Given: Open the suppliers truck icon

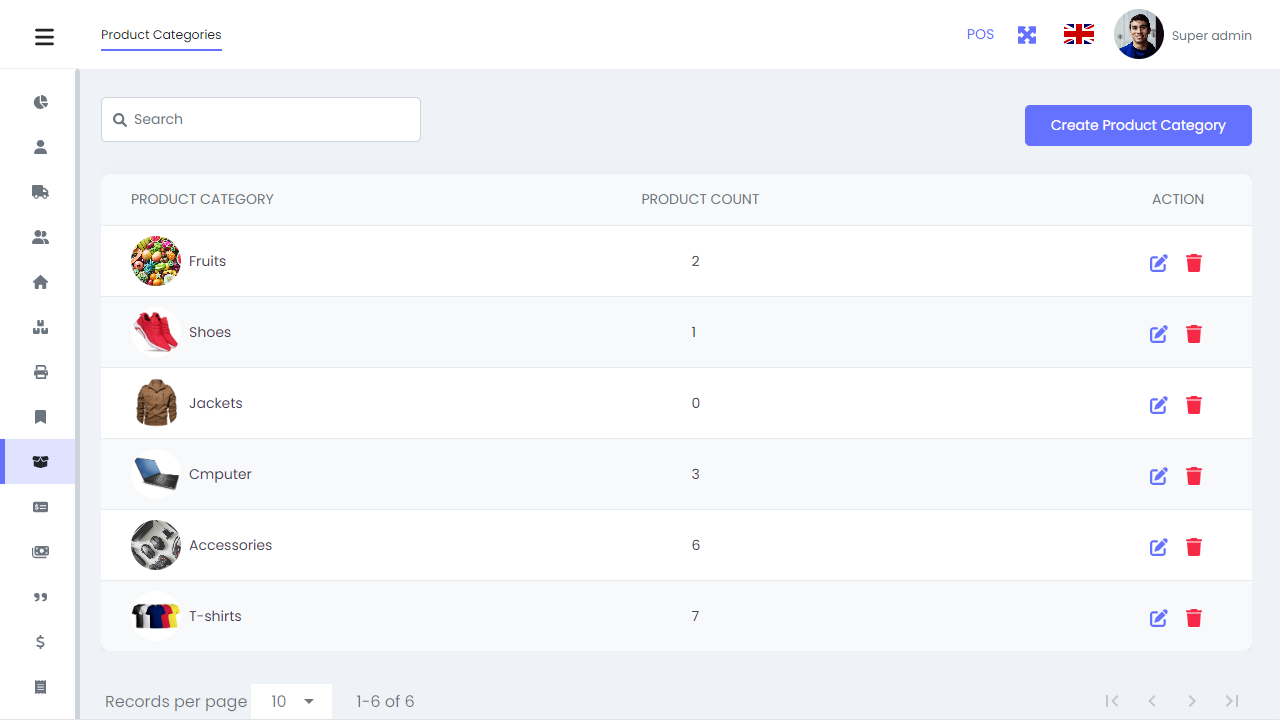Looking at the screenshot, I should [40, 191].
